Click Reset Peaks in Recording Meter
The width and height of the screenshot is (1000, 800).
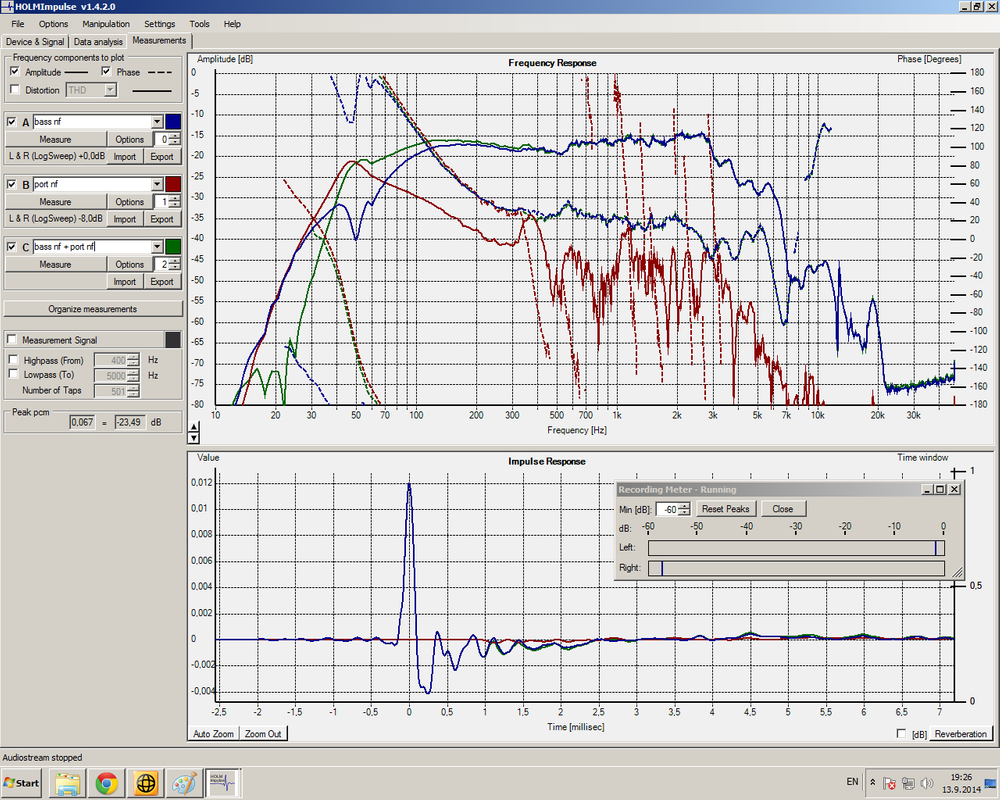point(725,508)
